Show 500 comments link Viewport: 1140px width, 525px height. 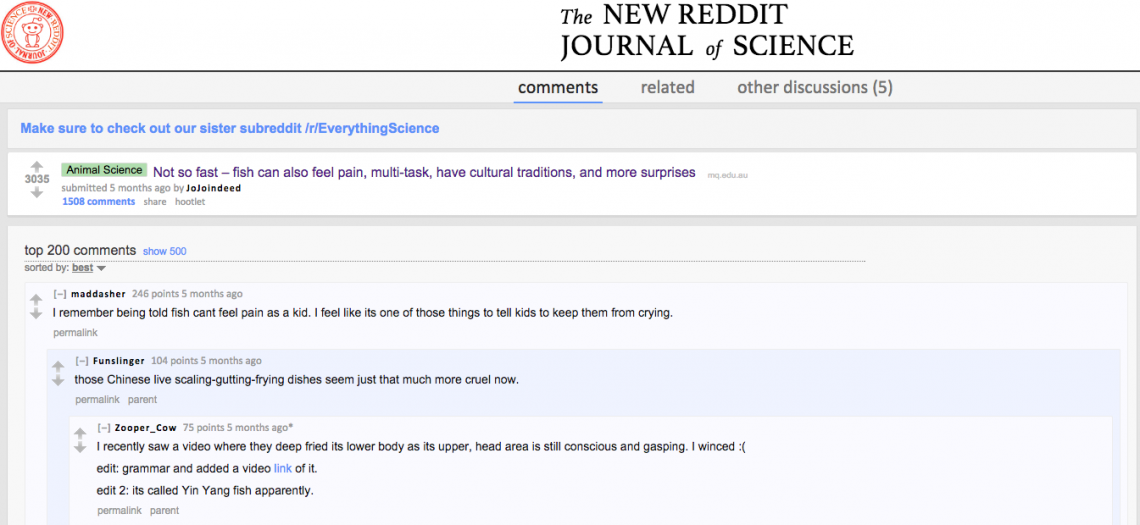164,252
